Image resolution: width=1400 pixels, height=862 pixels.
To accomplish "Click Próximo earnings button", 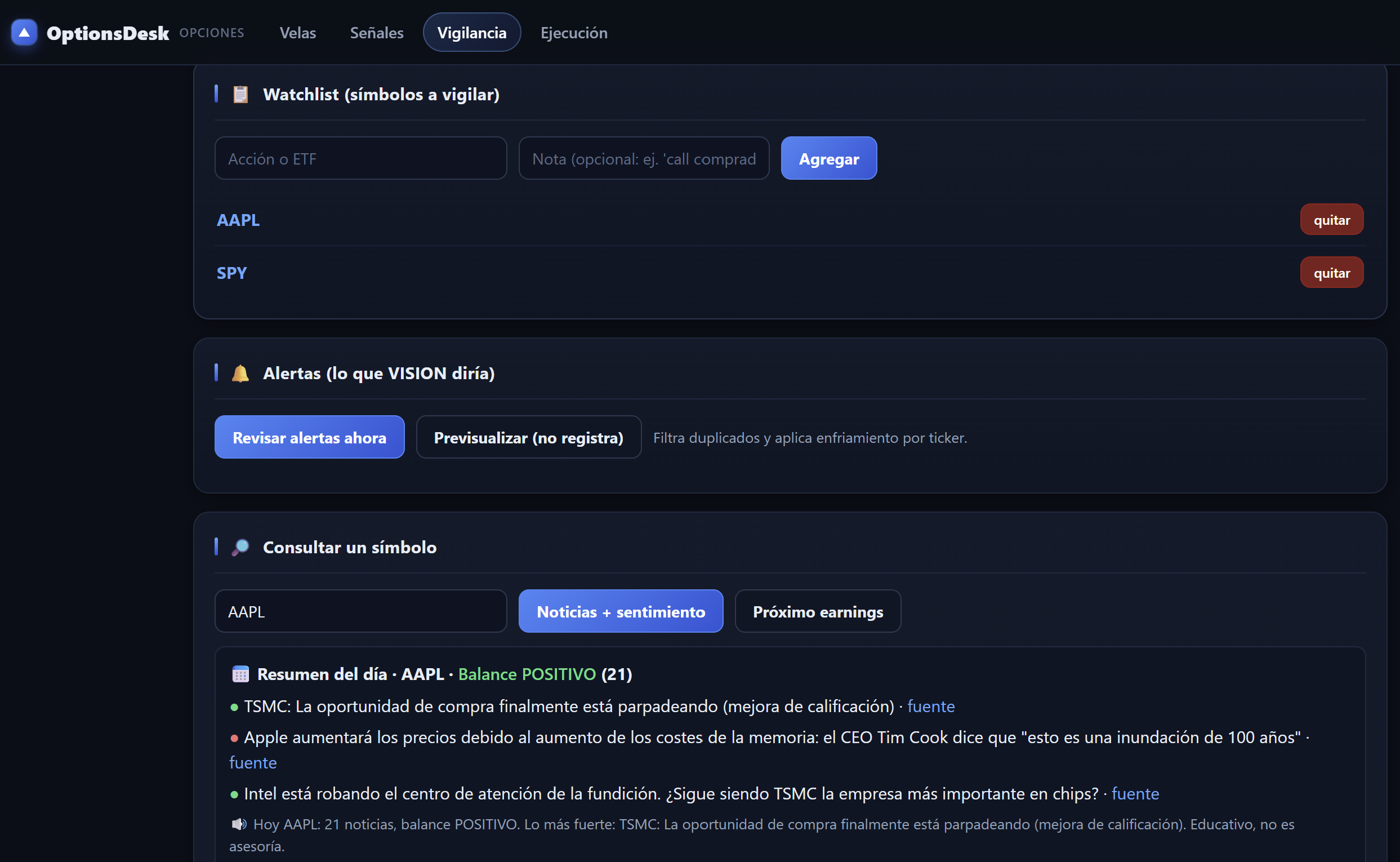I will pyautogui.click(x=818, y=611).
